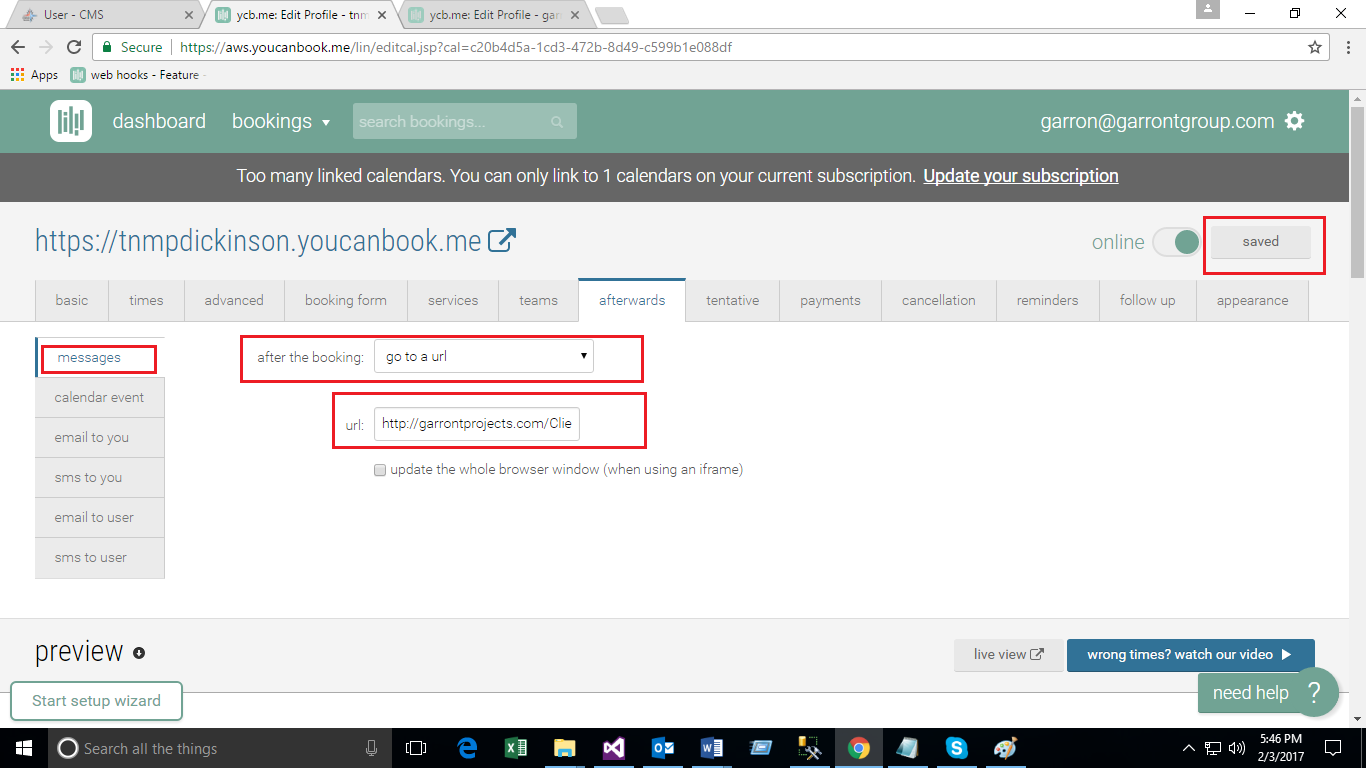The image size is (1366, 768).
Task: Expand the after the booking dropdown
Action: click(x=483, y=357)
